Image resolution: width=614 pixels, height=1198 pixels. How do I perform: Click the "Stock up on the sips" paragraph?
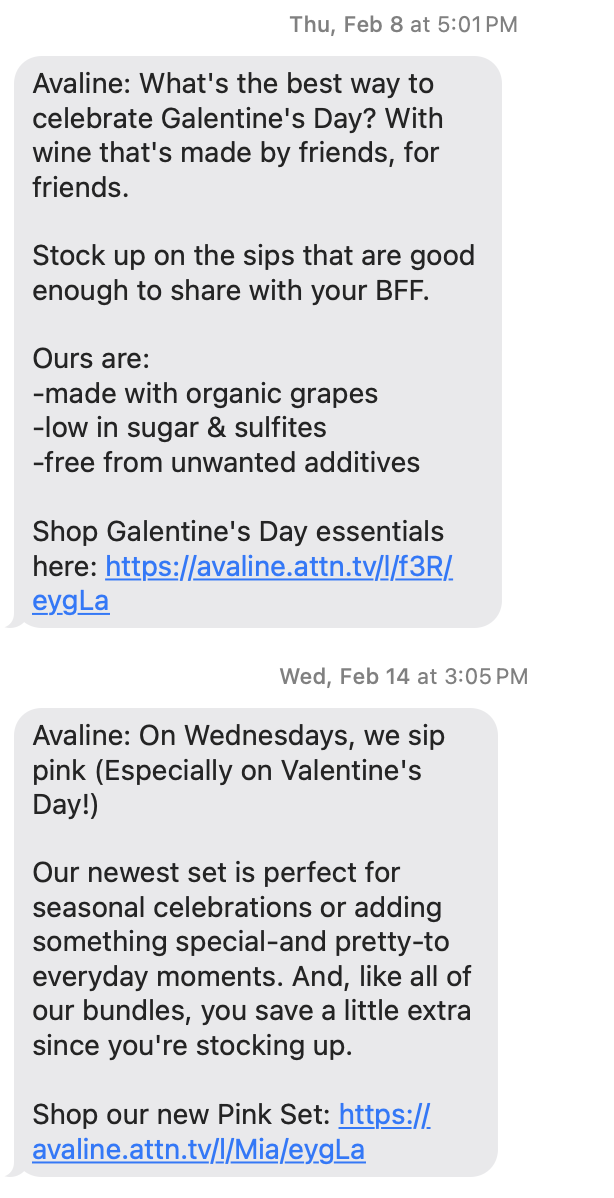coord(253,273)
